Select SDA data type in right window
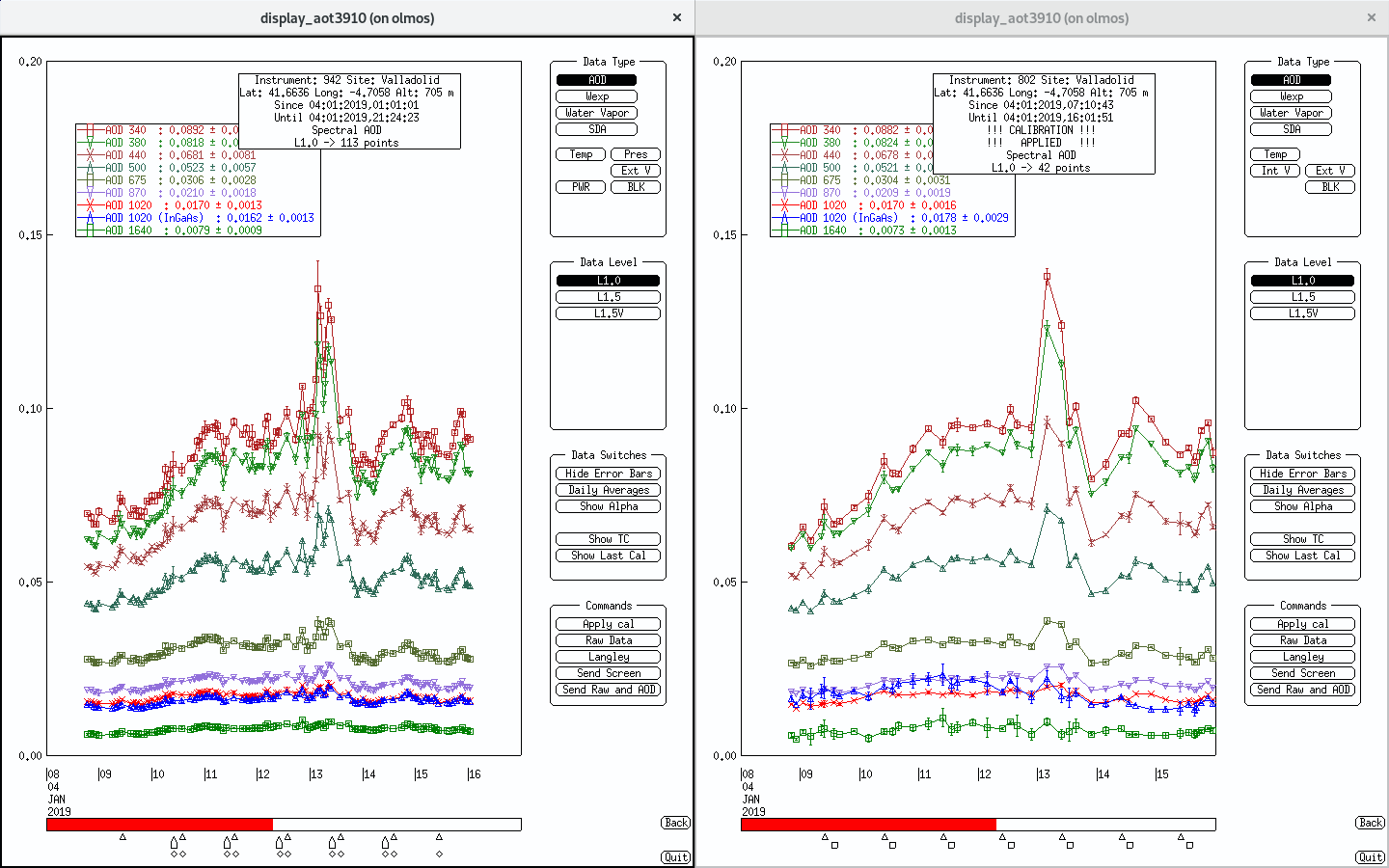The width and height of the screenshot is (1389, 868). pos(1291,129)
